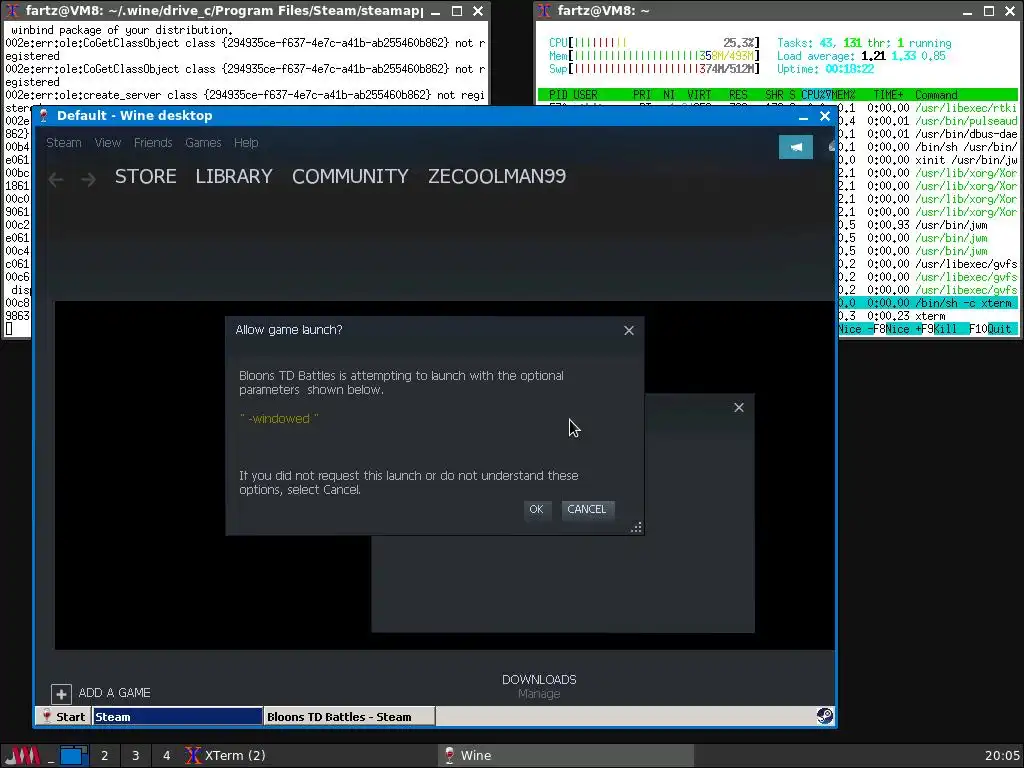Open the Steam menu
This screenshot has height=768, width=1024.
pyautogui.click(x=64, y=142)
